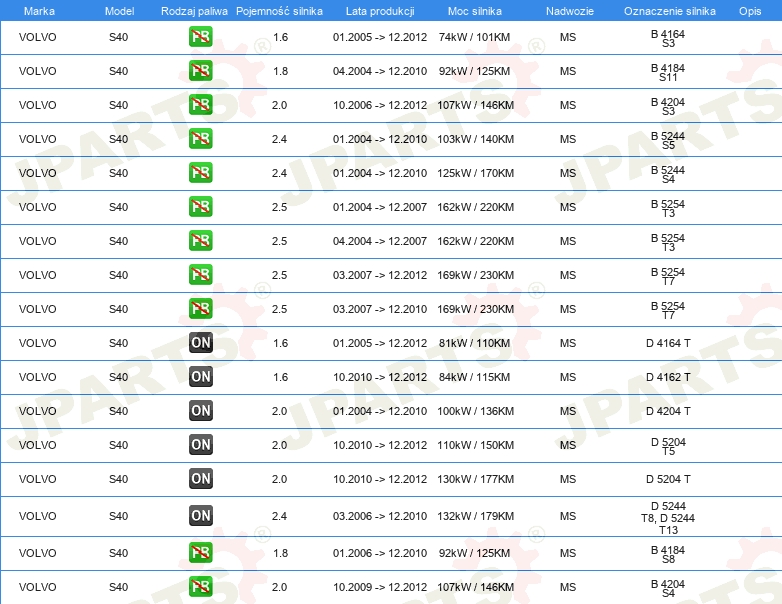This screenshot has width=782, height=604.
Task: Click the Lata produkcji column header
Action: point(380,11)
